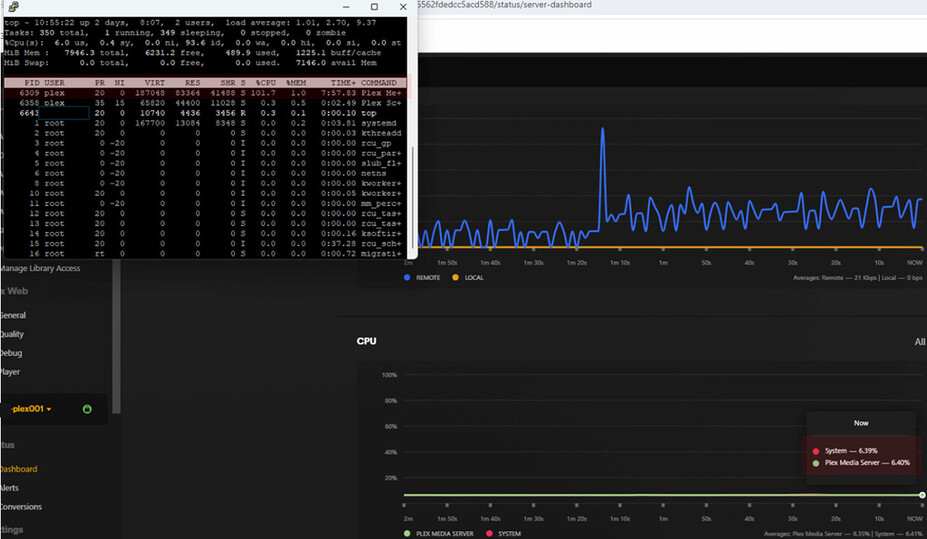Click the PuTTY icon in terminal title bar
Screen dimensions: 927x539
[x=13, y=7]
